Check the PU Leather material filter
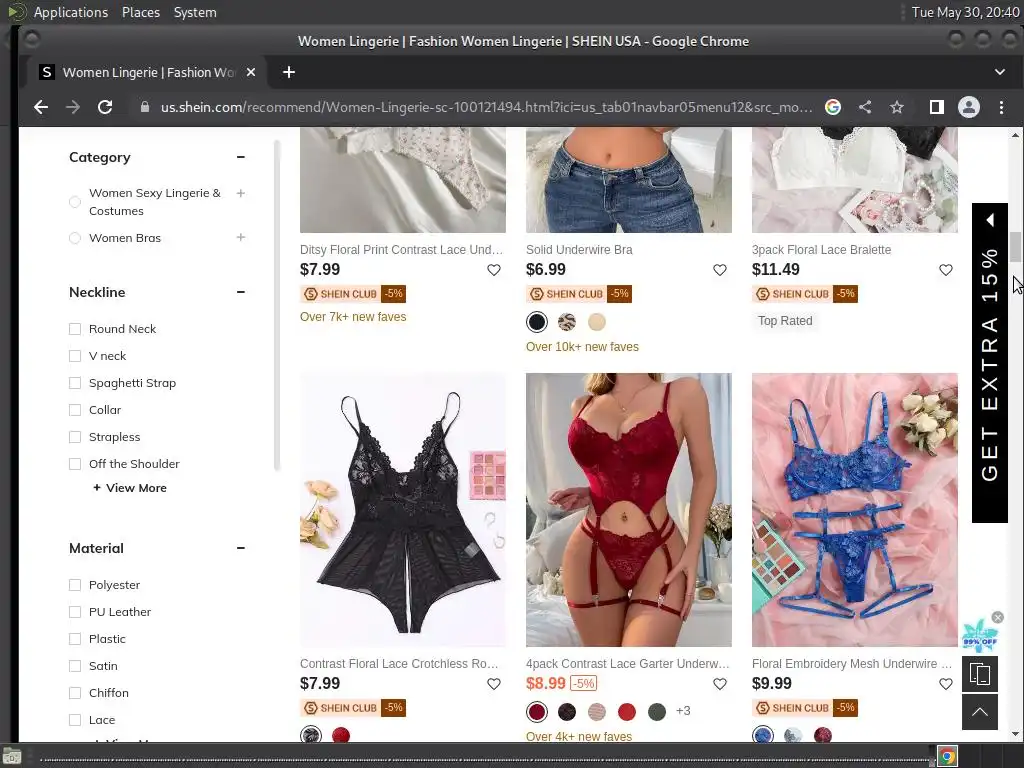 click(x=75, y=612)
